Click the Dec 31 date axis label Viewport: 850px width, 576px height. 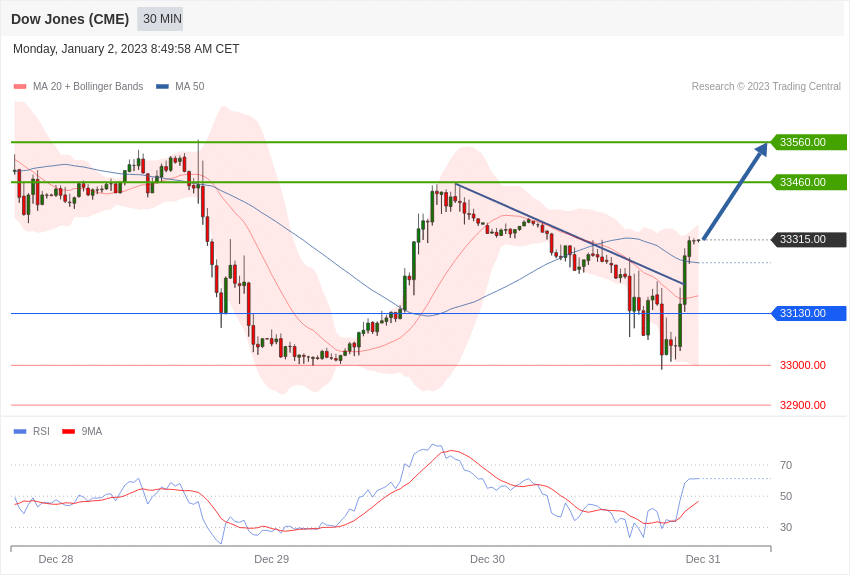[703, 559]
